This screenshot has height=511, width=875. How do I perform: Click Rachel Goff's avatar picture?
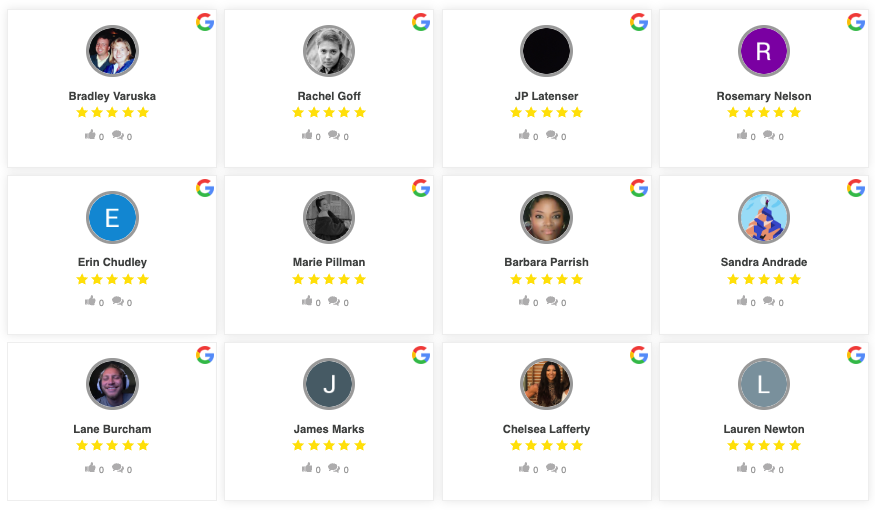[329, 51]
